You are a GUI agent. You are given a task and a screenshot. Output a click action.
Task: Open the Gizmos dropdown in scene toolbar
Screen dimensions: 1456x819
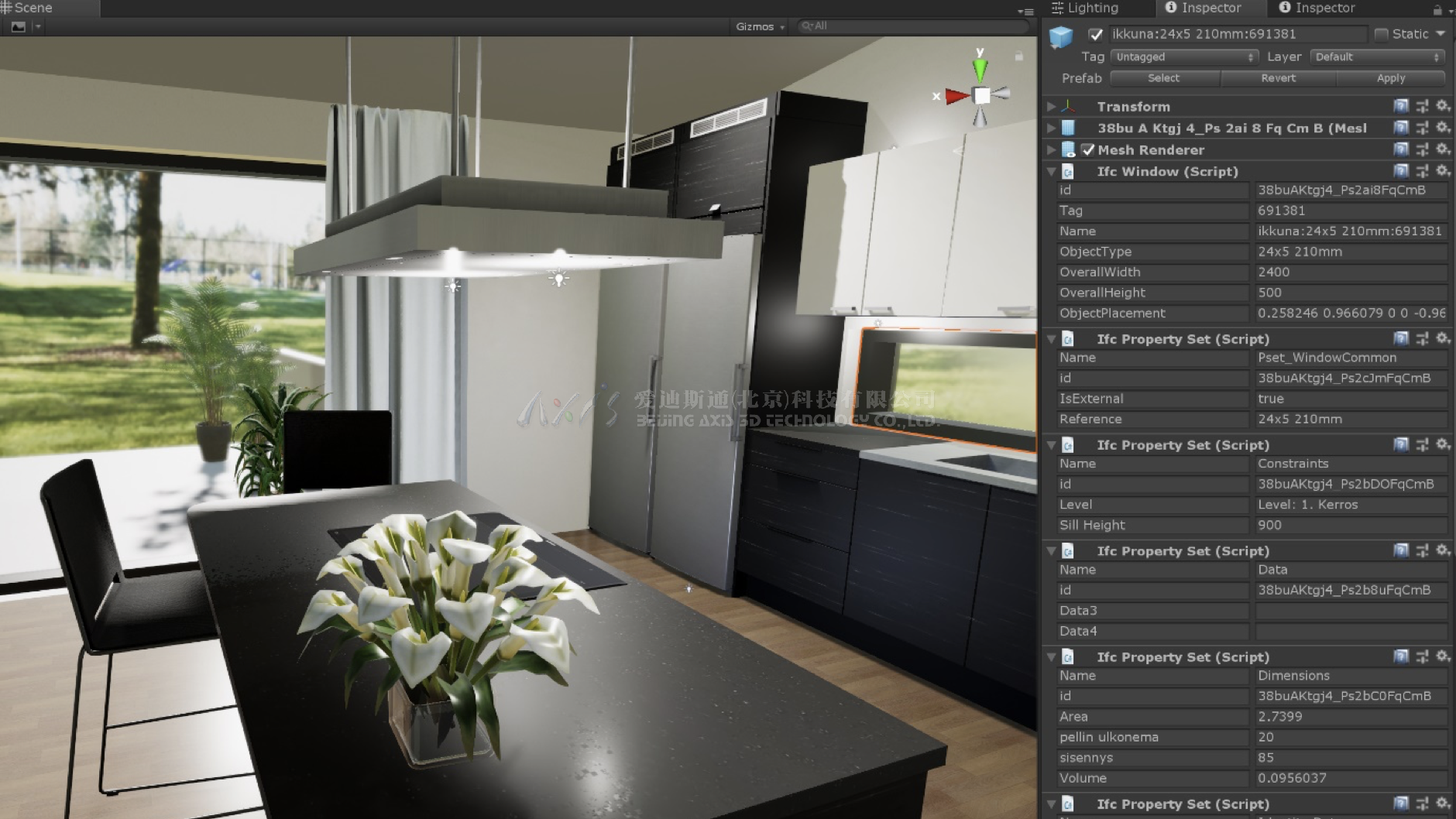coord(759,26)
